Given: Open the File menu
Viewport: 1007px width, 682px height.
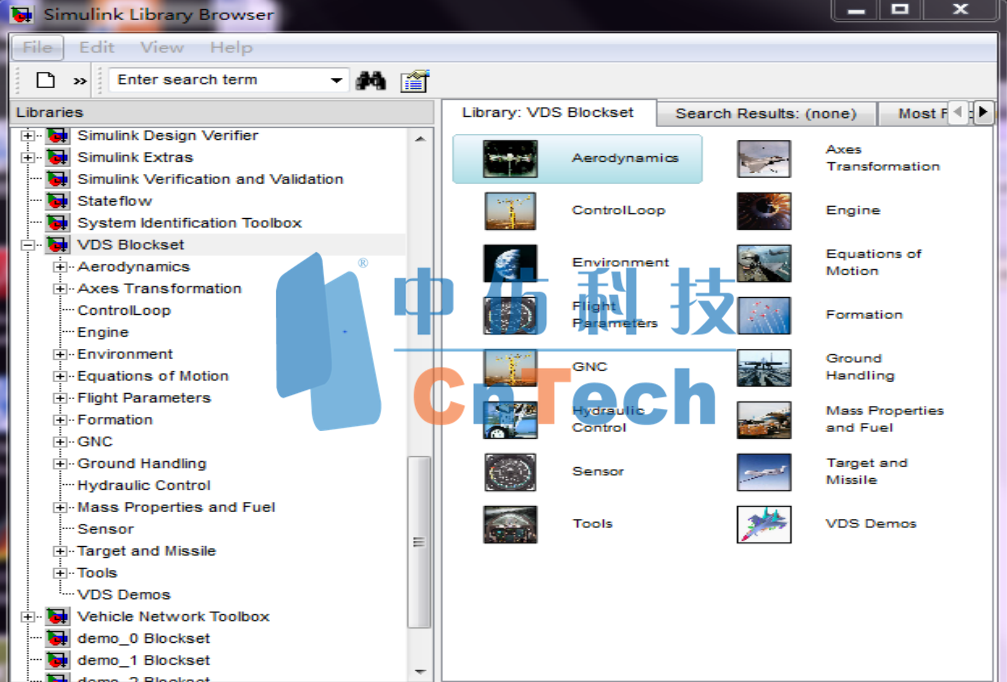Looking at the screenshot, I should point(37,48).
